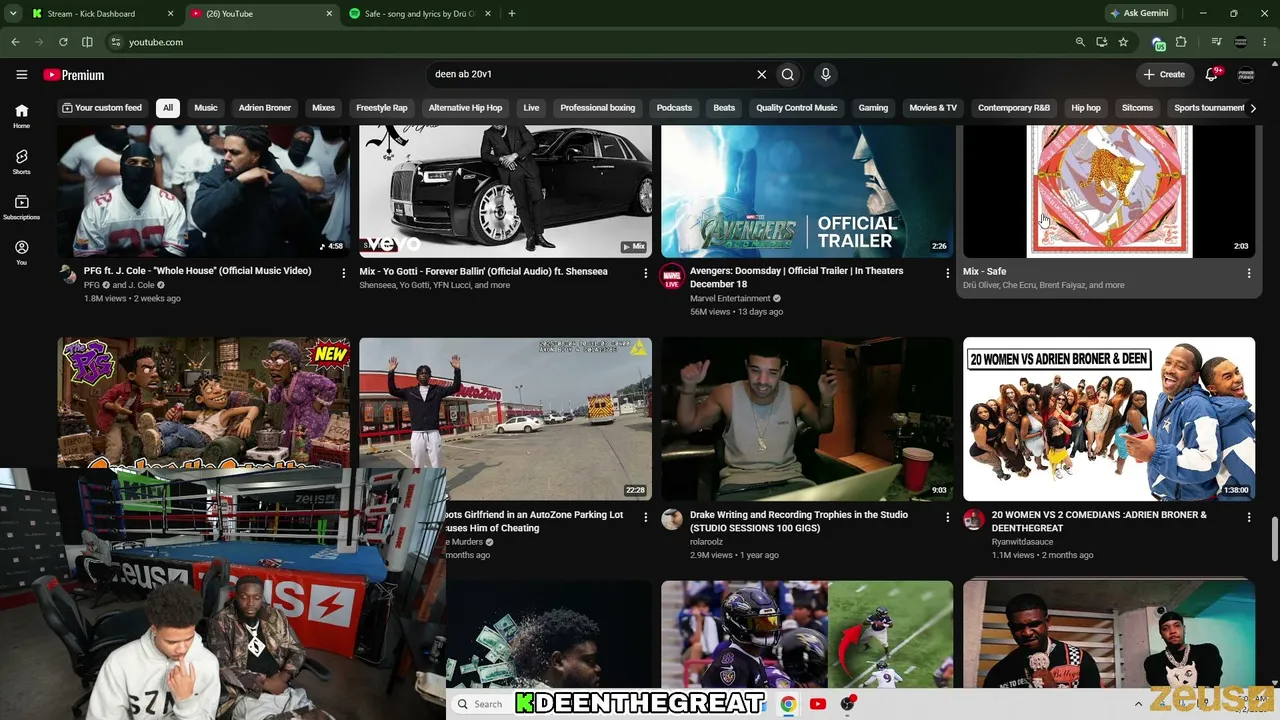Go to YouTube Premium home logo
Viewport: 1280px width, 720px height.
pos(74,75)
